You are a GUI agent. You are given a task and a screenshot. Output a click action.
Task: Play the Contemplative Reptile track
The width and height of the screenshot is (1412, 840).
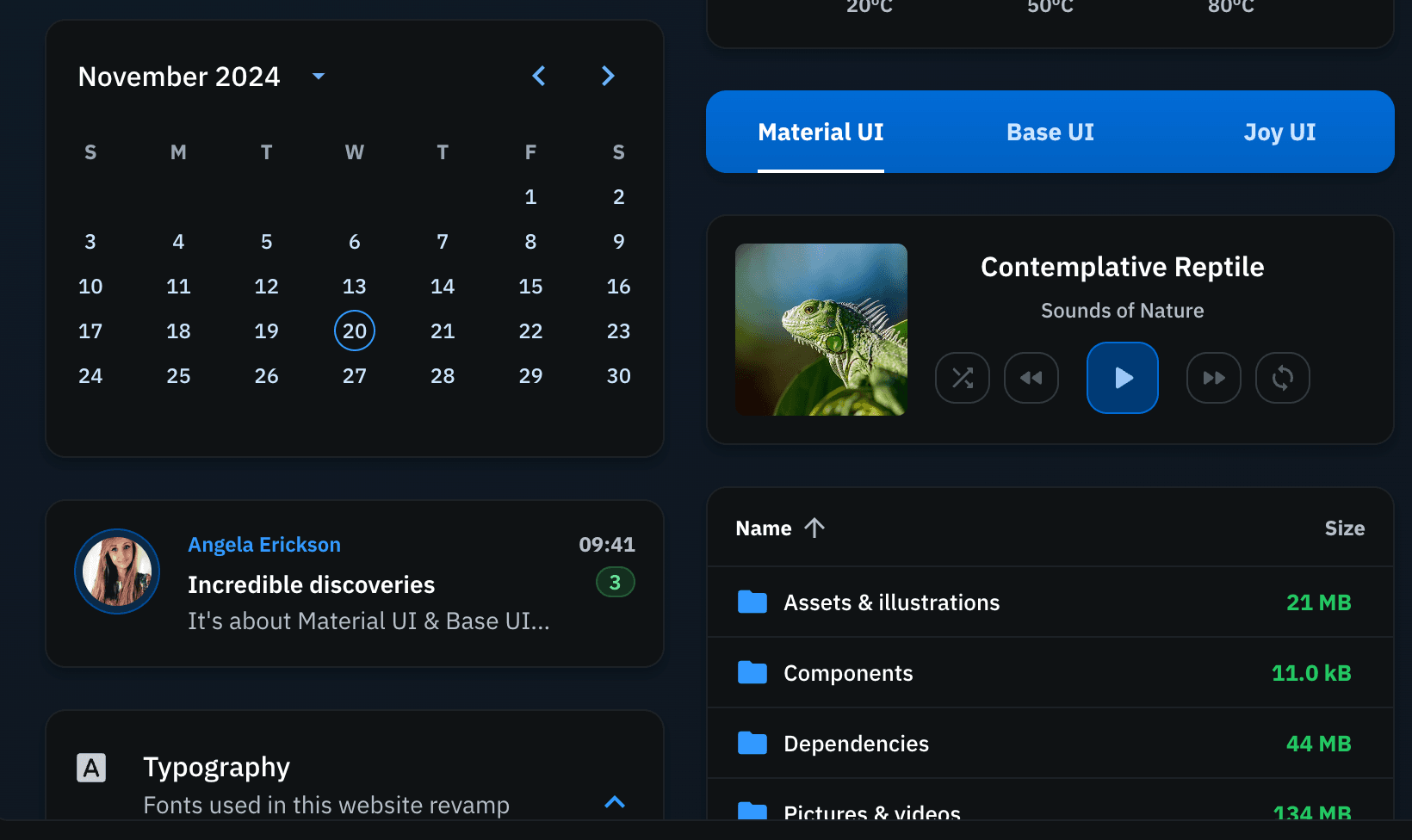tap(1123, 378)
